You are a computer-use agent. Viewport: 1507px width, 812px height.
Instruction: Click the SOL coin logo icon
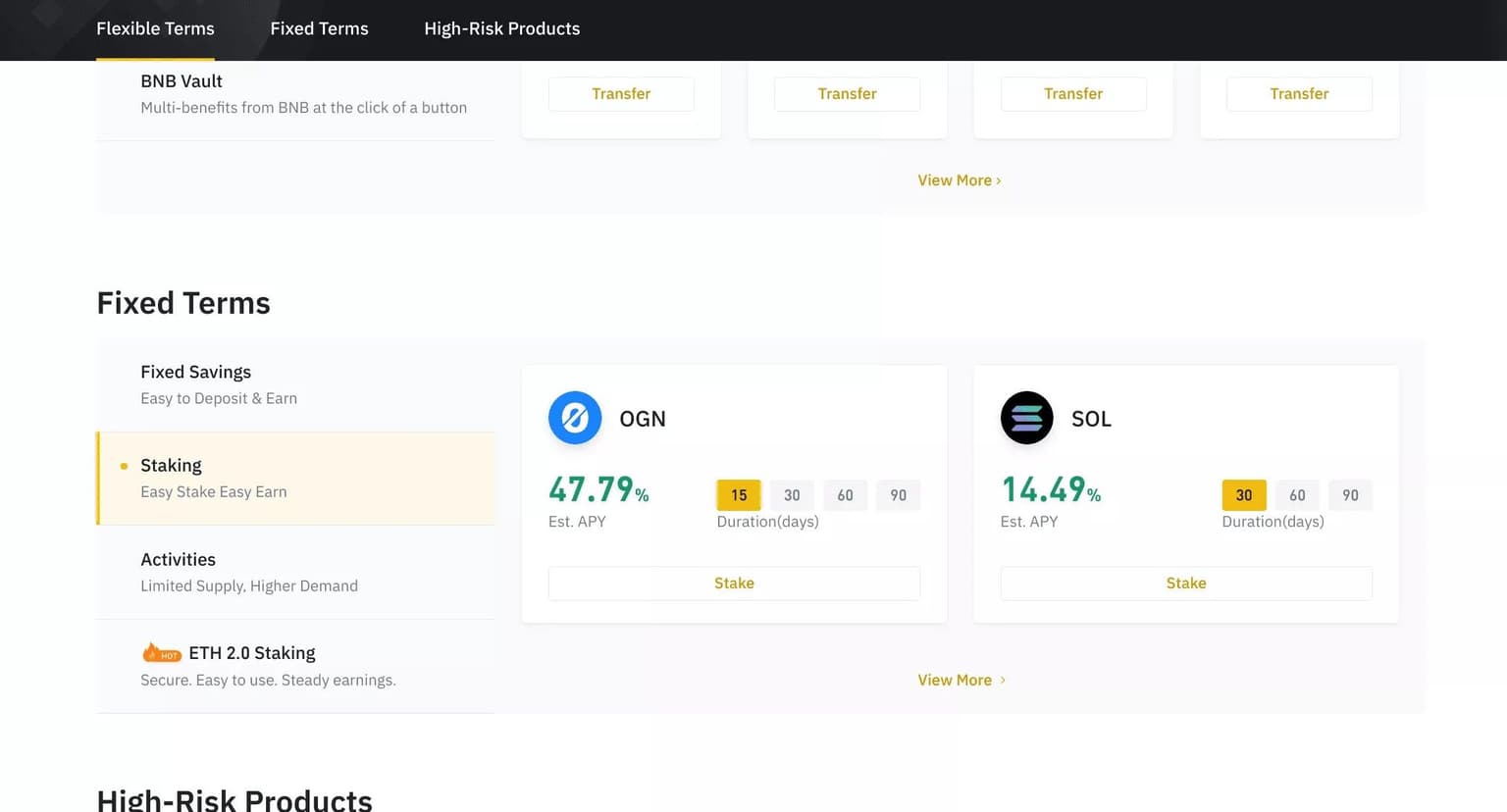(1026, 418)
